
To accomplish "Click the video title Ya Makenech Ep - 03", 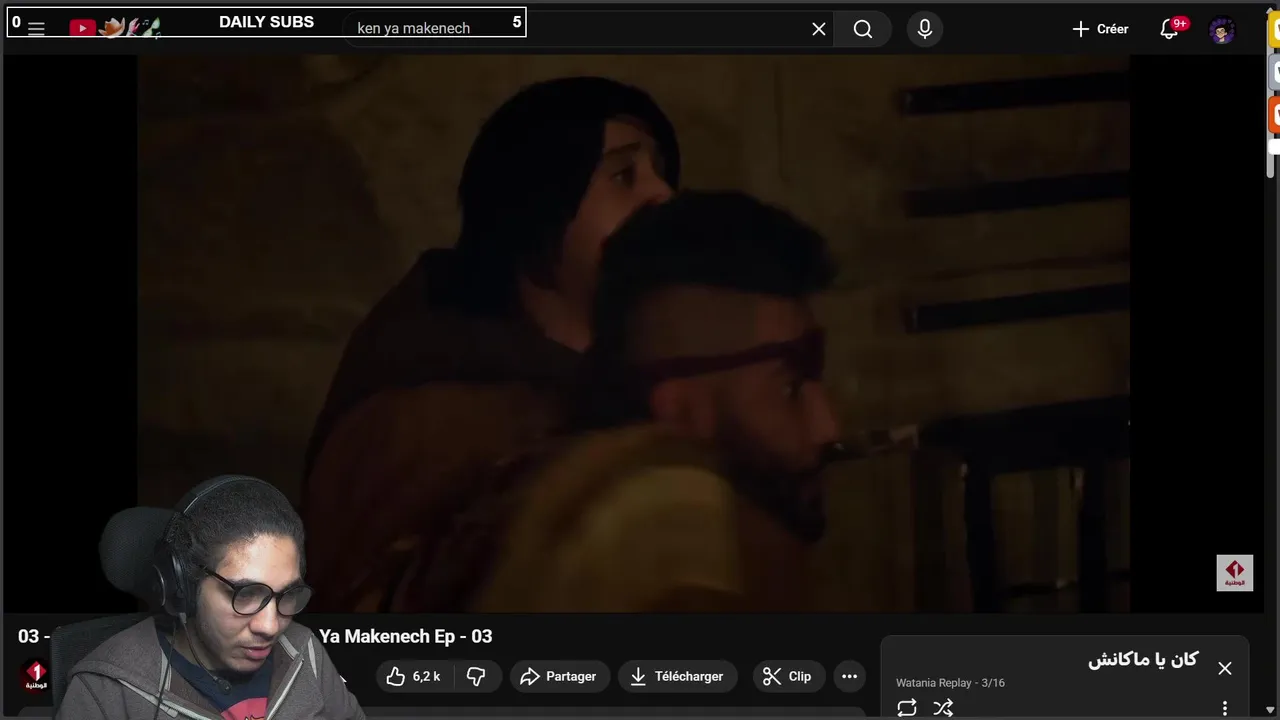I will pos(405,636).
